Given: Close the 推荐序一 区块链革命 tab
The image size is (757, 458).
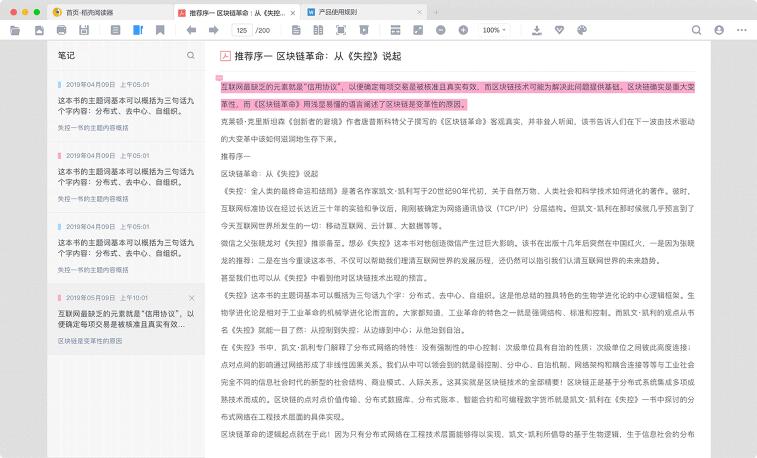Looking at the screenshot, I should tap(293, 13).
